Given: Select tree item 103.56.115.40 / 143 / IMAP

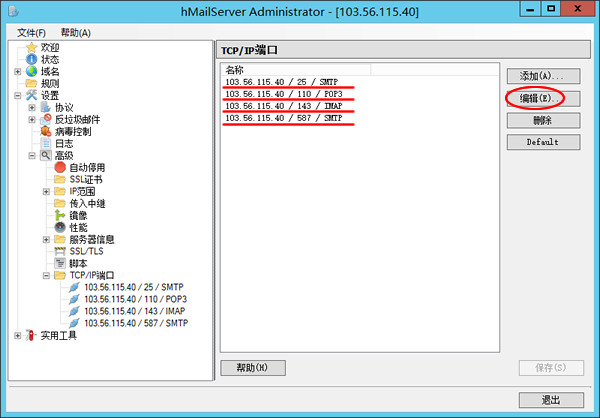Looking at the screenshot, I should point(134,311).
